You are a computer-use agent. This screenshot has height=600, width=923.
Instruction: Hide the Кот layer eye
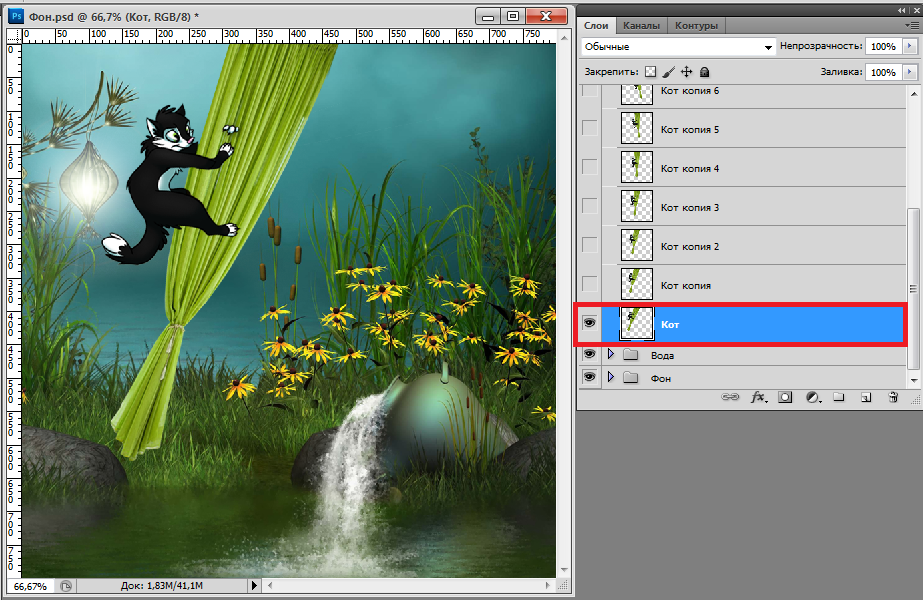[589, 323]
